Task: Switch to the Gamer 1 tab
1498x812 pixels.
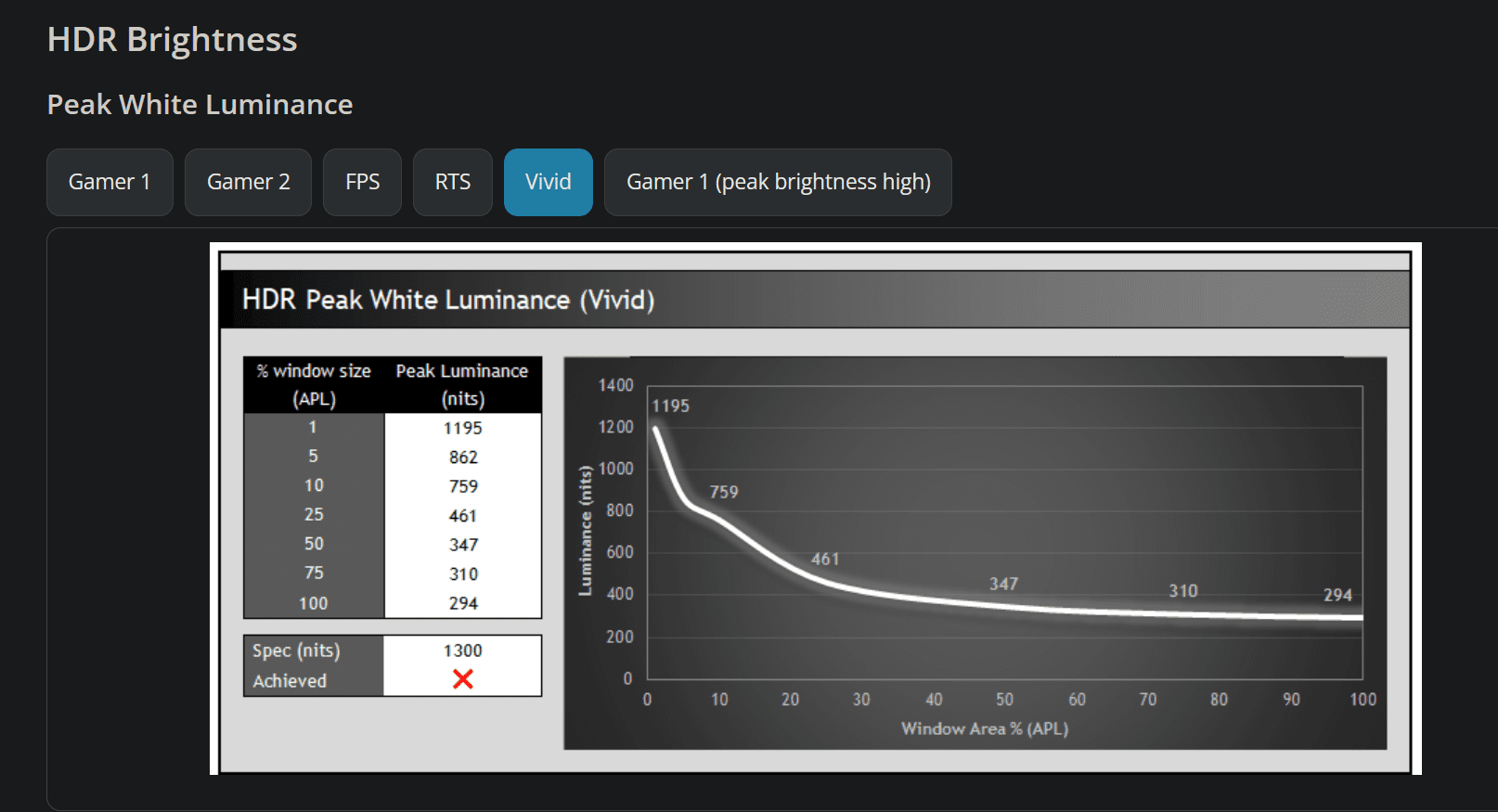Action: point(110,182)
